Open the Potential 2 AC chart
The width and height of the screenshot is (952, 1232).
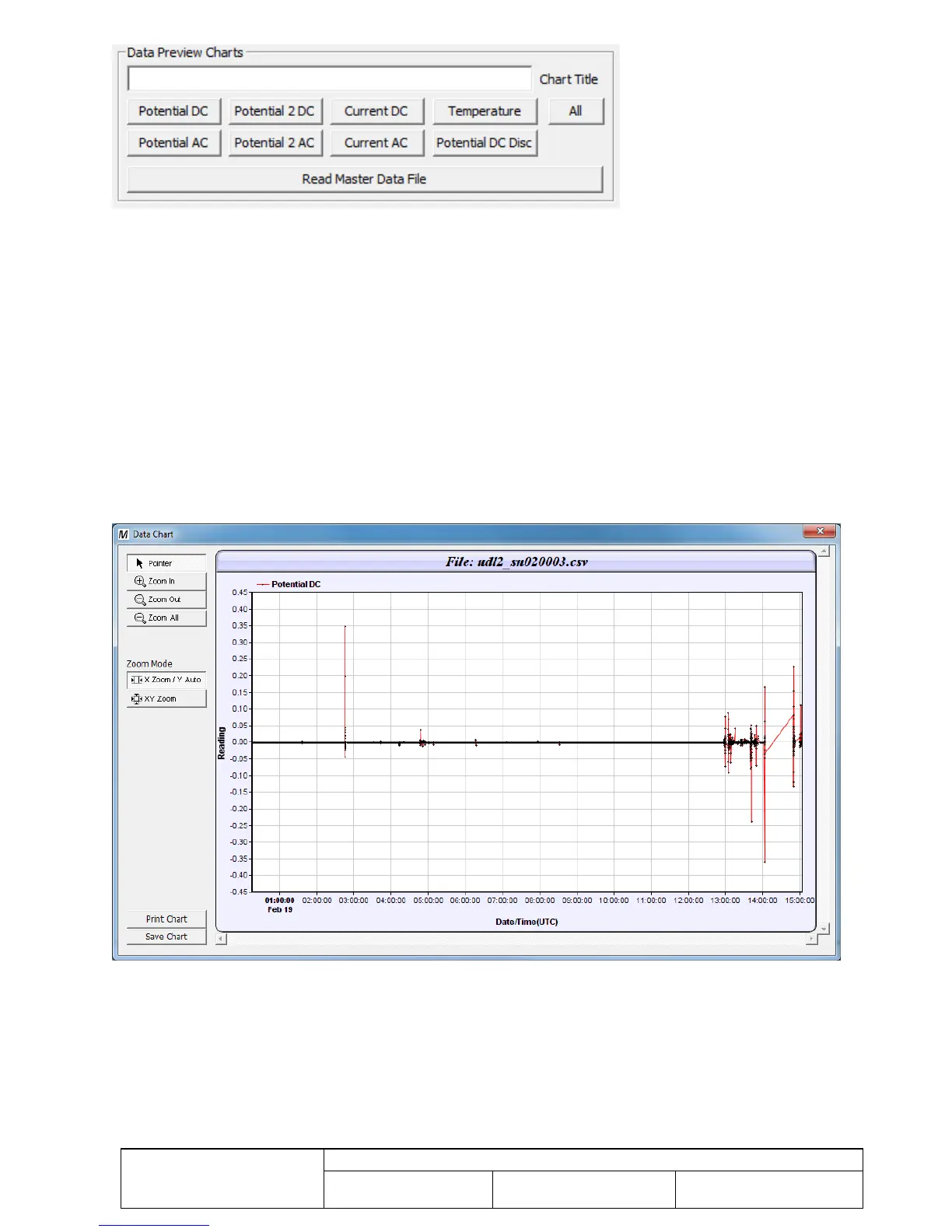[275, 143]
